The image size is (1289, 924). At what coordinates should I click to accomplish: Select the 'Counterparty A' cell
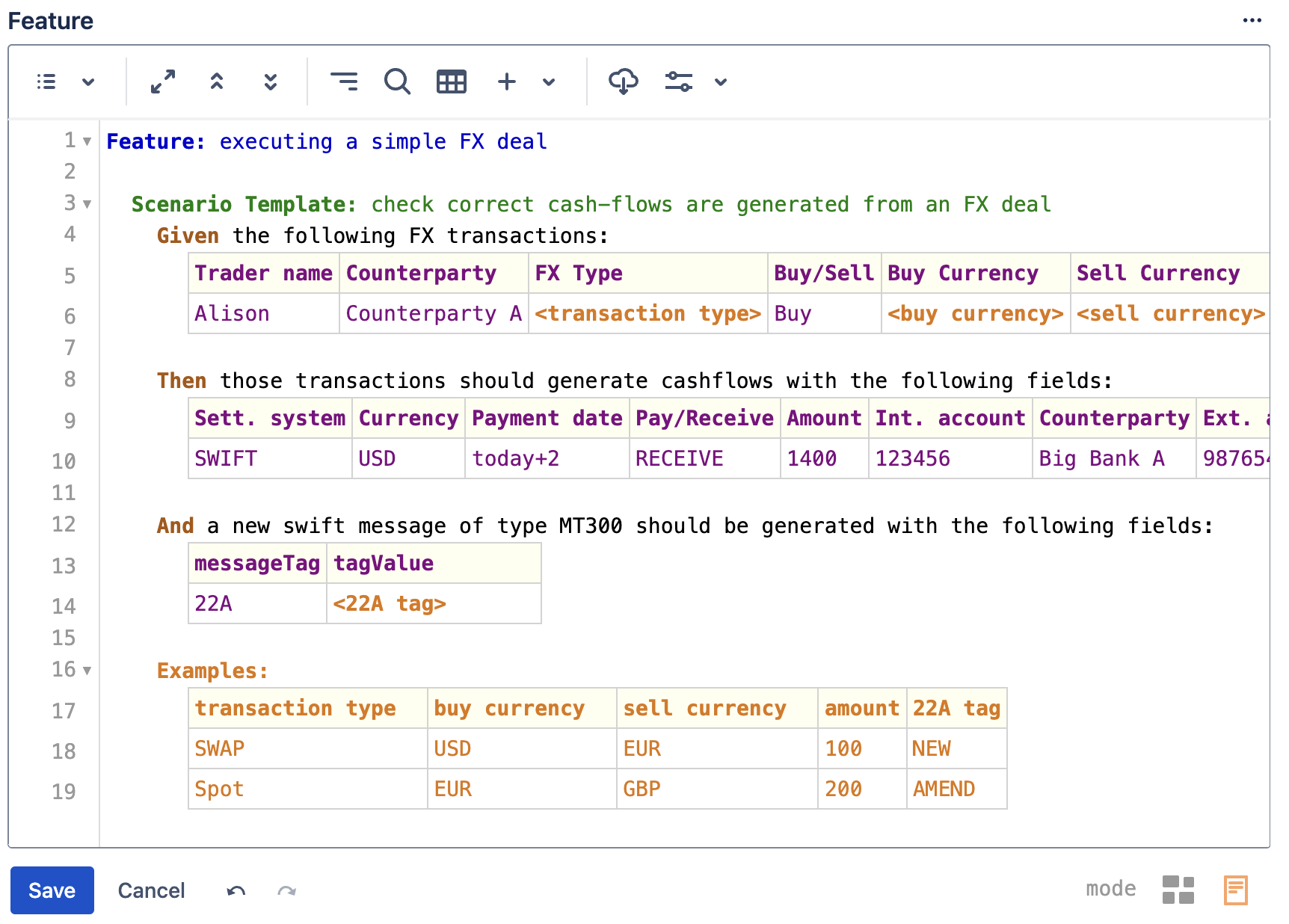point(434,313)
